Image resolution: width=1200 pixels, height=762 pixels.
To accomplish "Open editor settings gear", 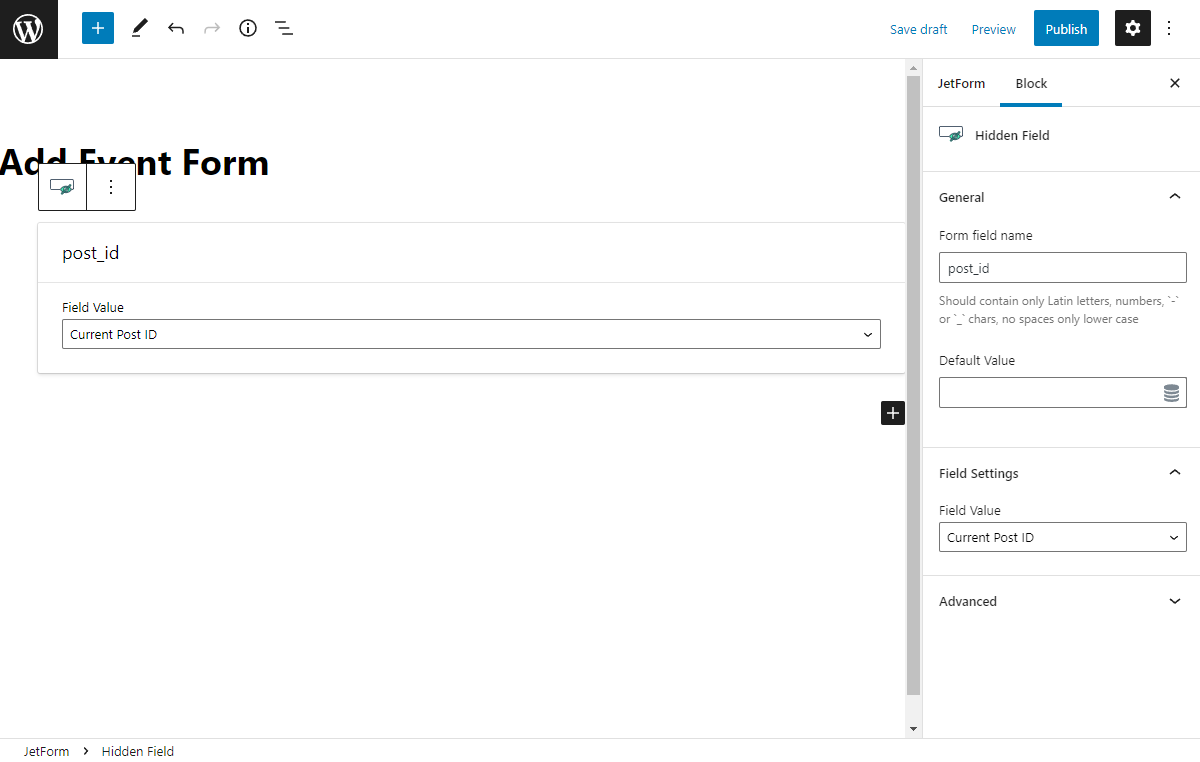I will coord(1132,28).
